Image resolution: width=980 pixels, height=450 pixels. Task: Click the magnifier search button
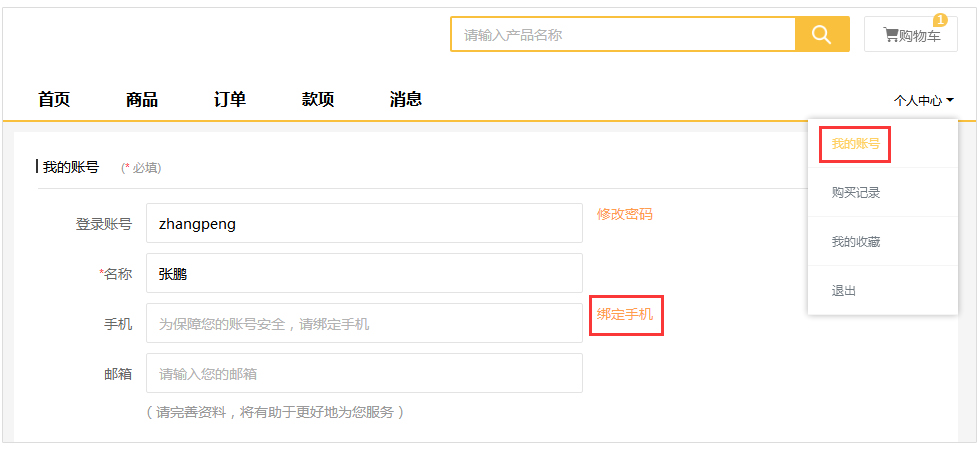click(822, 35)
